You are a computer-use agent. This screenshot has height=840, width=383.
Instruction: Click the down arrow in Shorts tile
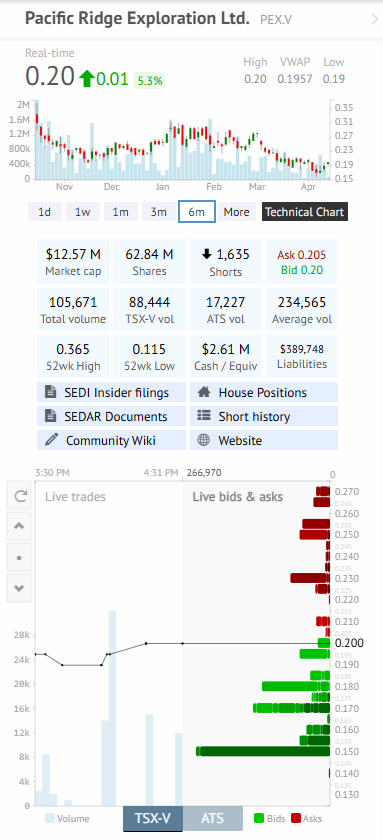tap(207, 254)
